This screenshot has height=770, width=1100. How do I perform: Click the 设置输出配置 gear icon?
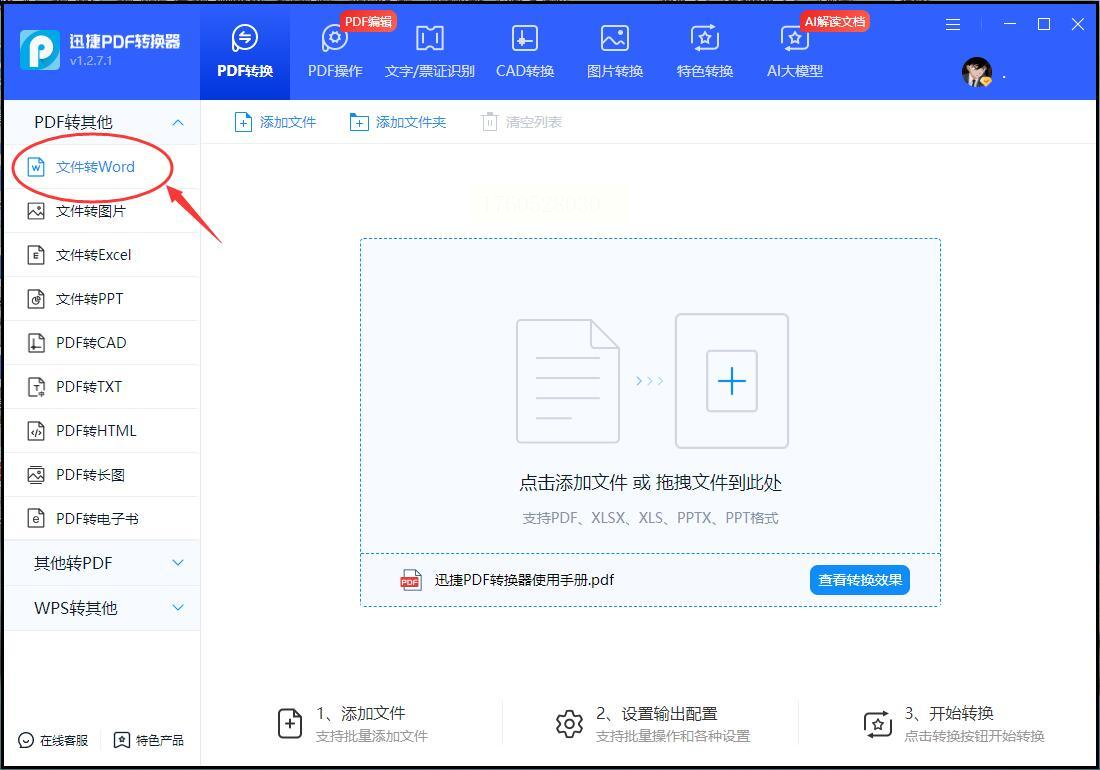coord(569,724)
